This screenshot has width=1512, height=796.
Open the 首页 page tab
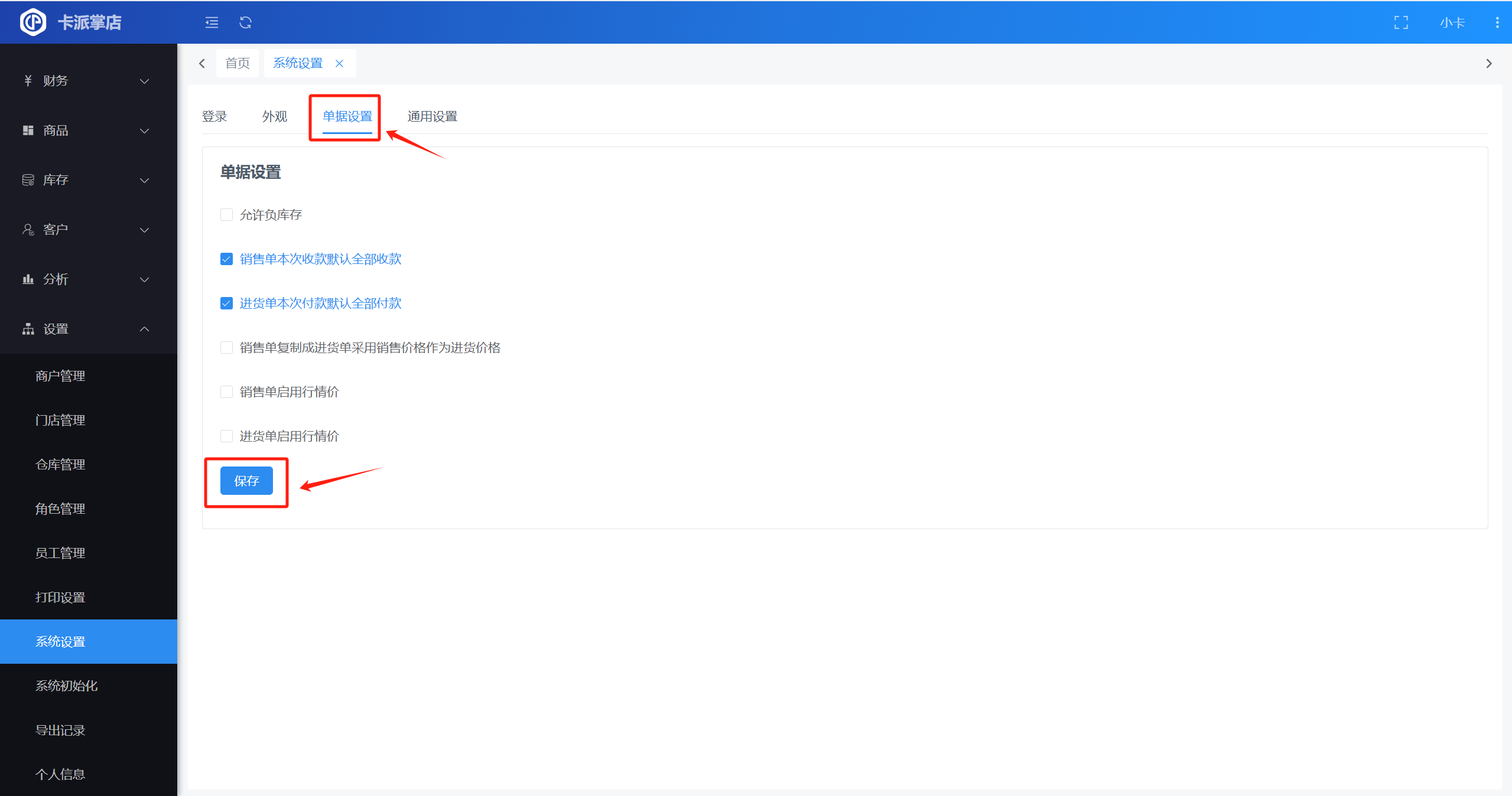tap(238, 63)
